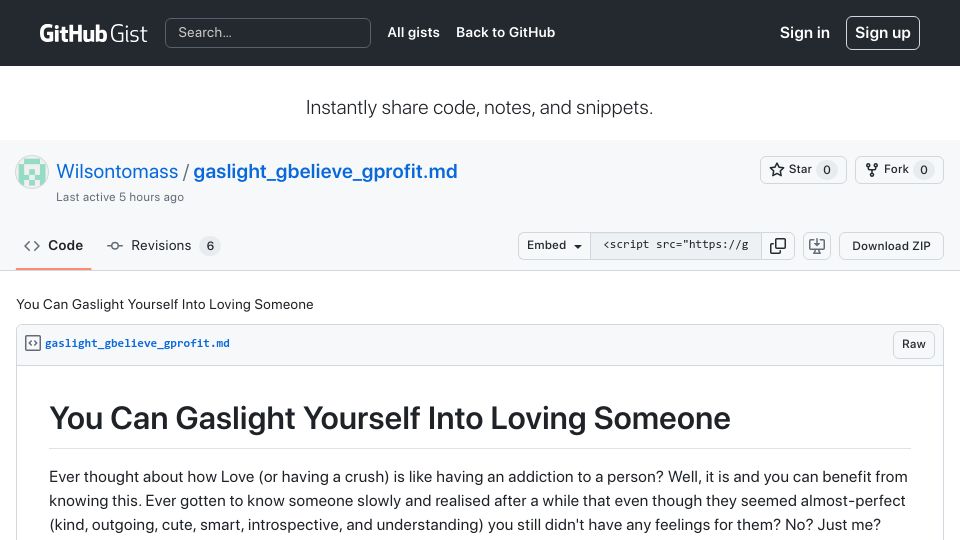Click the code file icon beside the filename
Image resolution: width=960 pixels, height=540 pixels.
33,343
